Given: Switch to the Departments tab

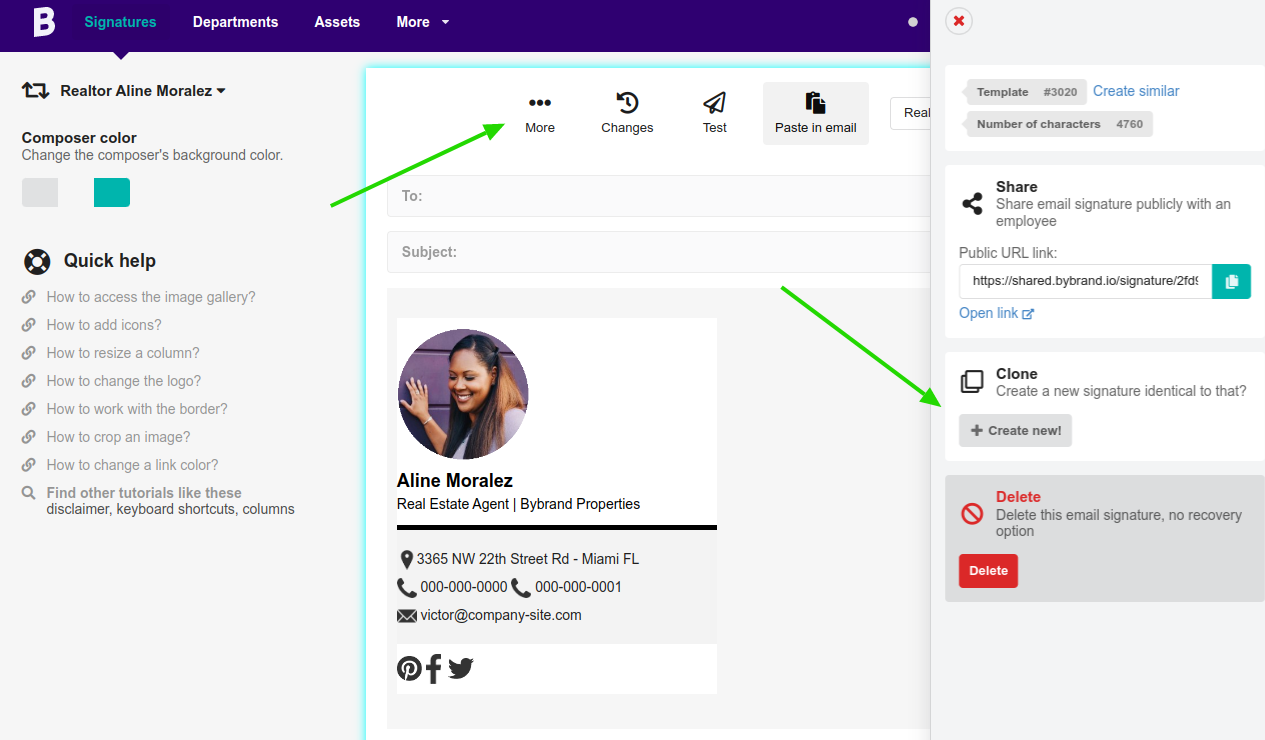Looking at the screenshot, I should tap(235, 21).
